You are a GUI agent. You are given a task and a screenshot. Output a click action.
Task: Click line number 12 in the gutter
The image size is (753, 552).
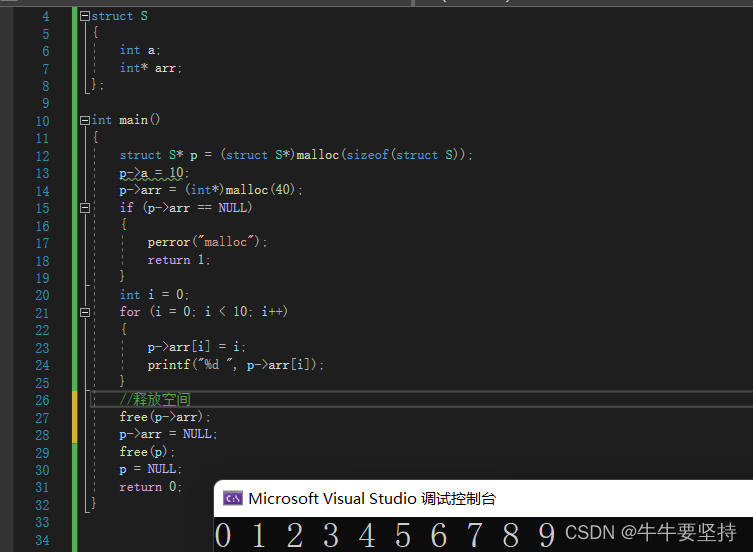[x=42, y=156]
